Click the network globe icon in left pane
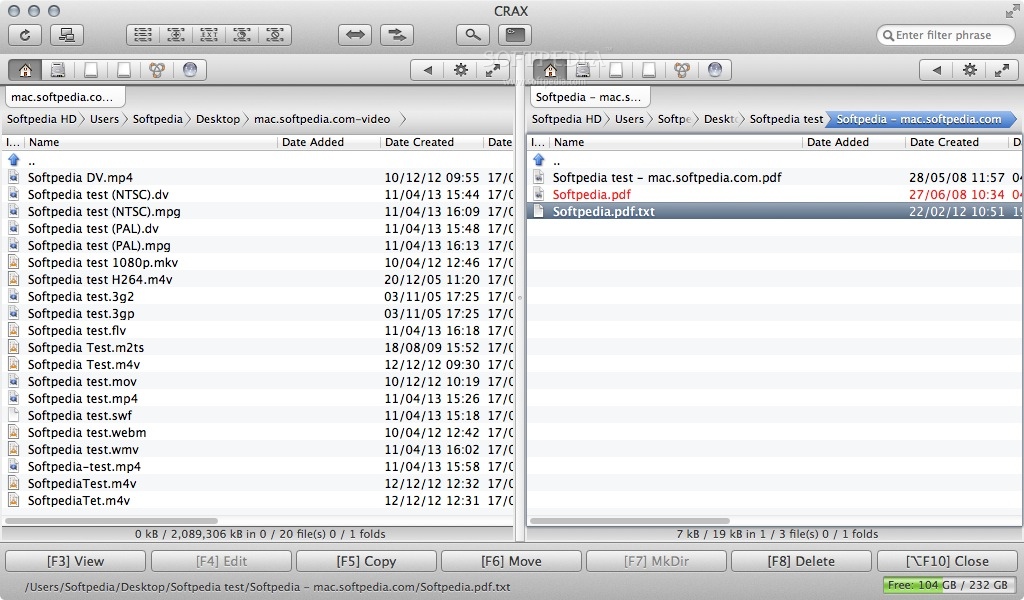 (190, 70)
